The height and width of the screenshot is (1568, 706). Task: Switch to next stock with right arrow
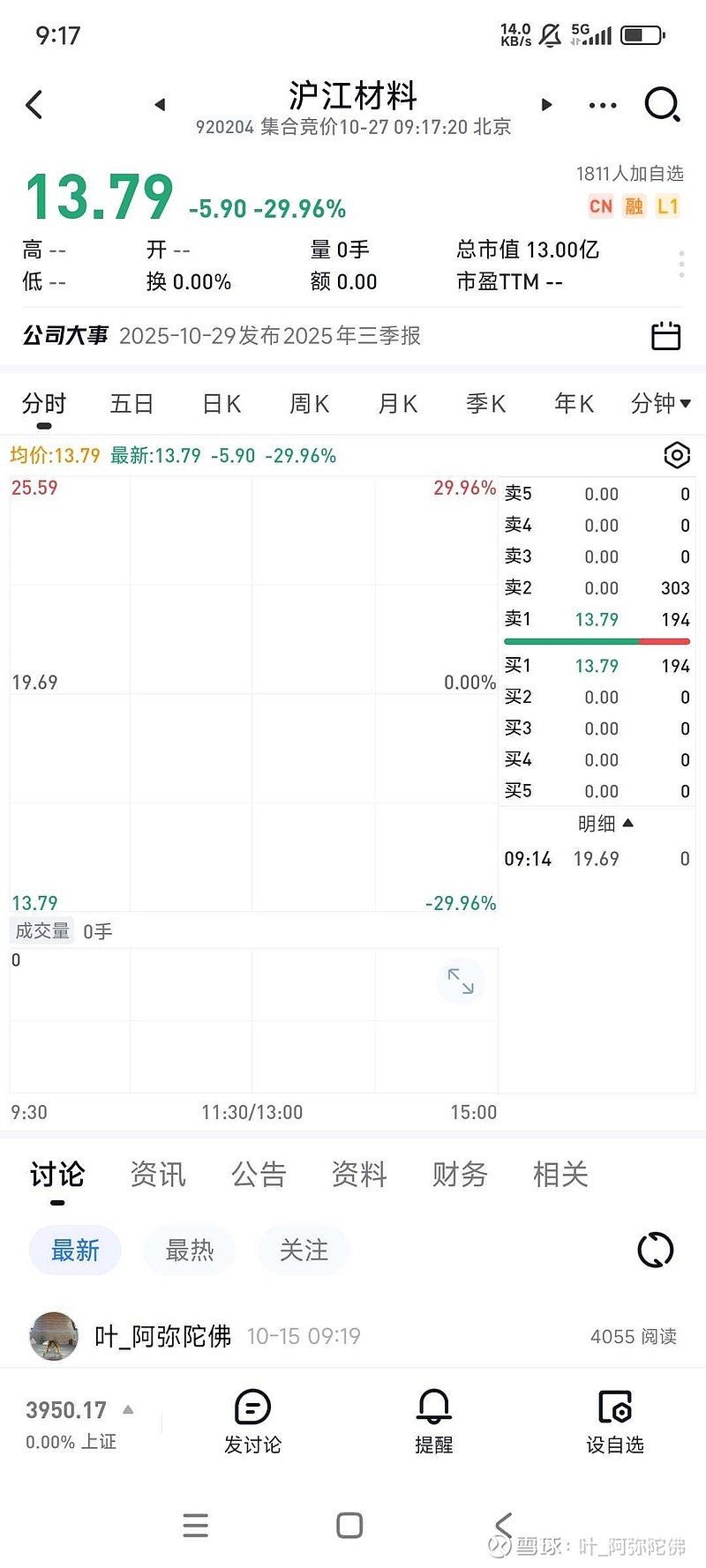point(546,105)
